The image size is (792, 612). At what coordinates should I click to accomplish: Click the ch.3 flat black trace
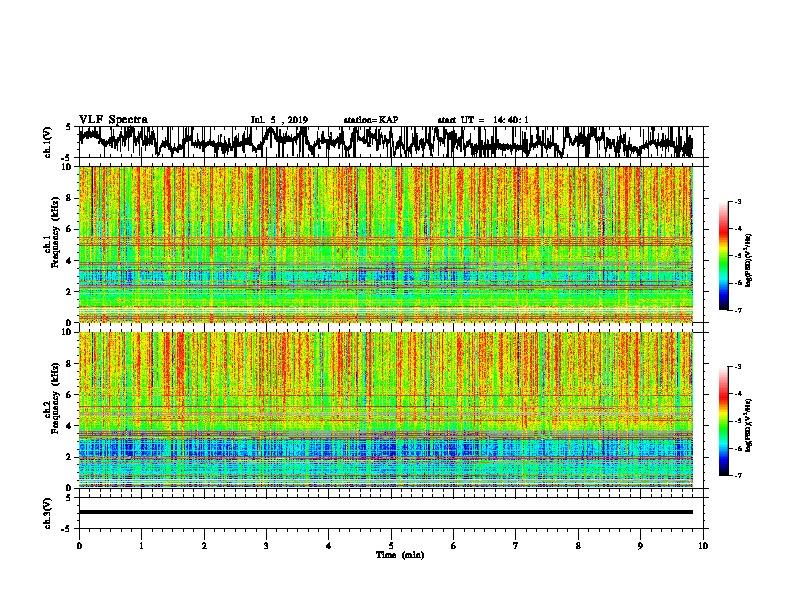coord(386,512)
